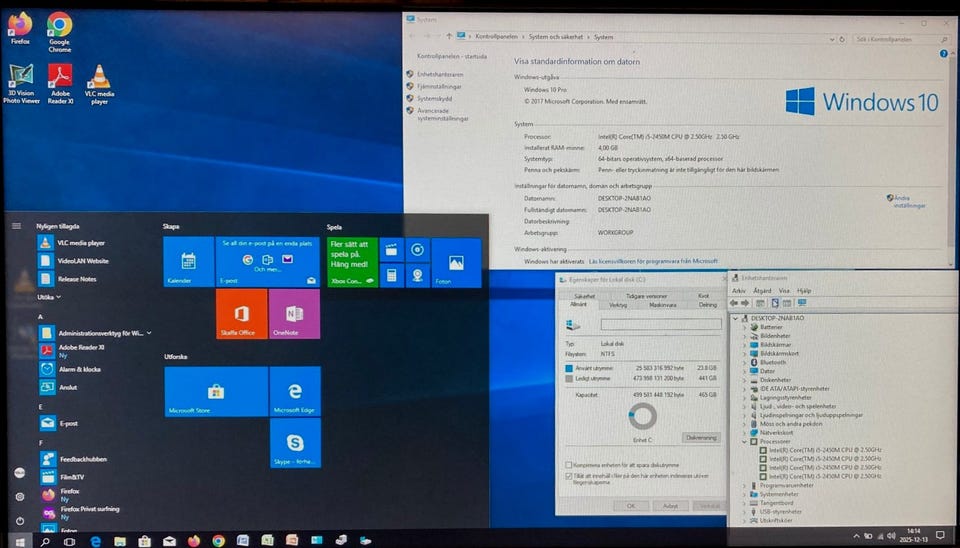The image size is (960, 548).
Task: Open the Foton photos tile
Action: (x=456, y=263)
